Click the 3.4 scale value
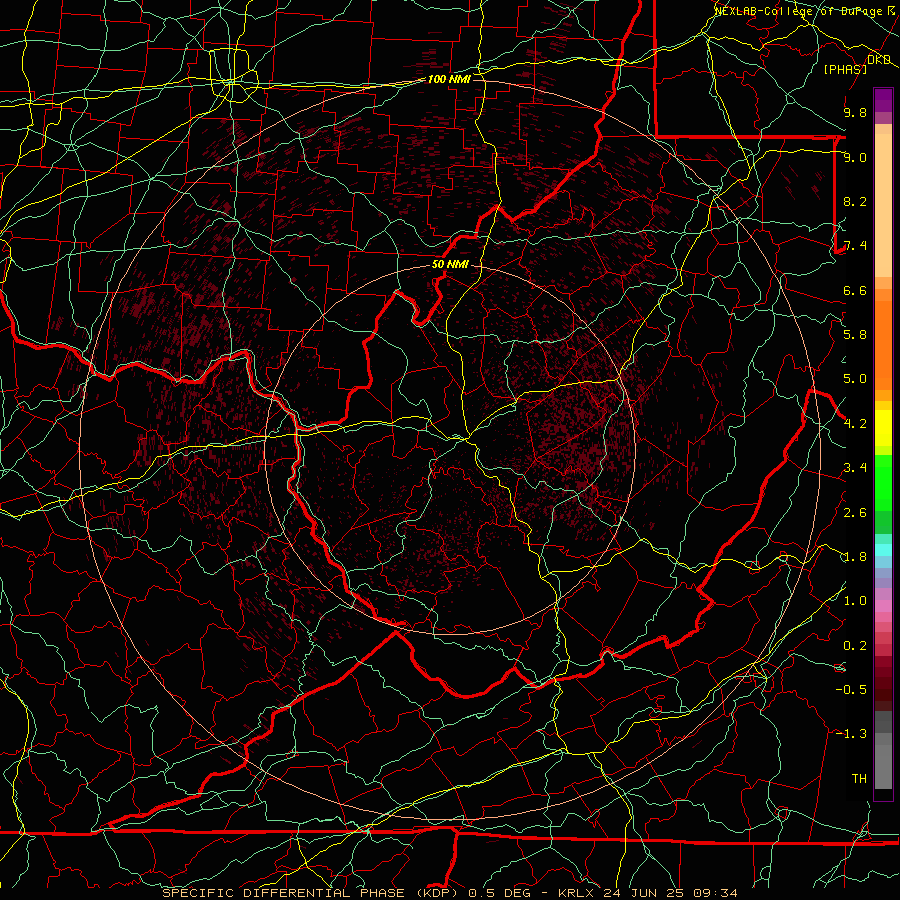The image size is (900, 900). coord(855,468)
